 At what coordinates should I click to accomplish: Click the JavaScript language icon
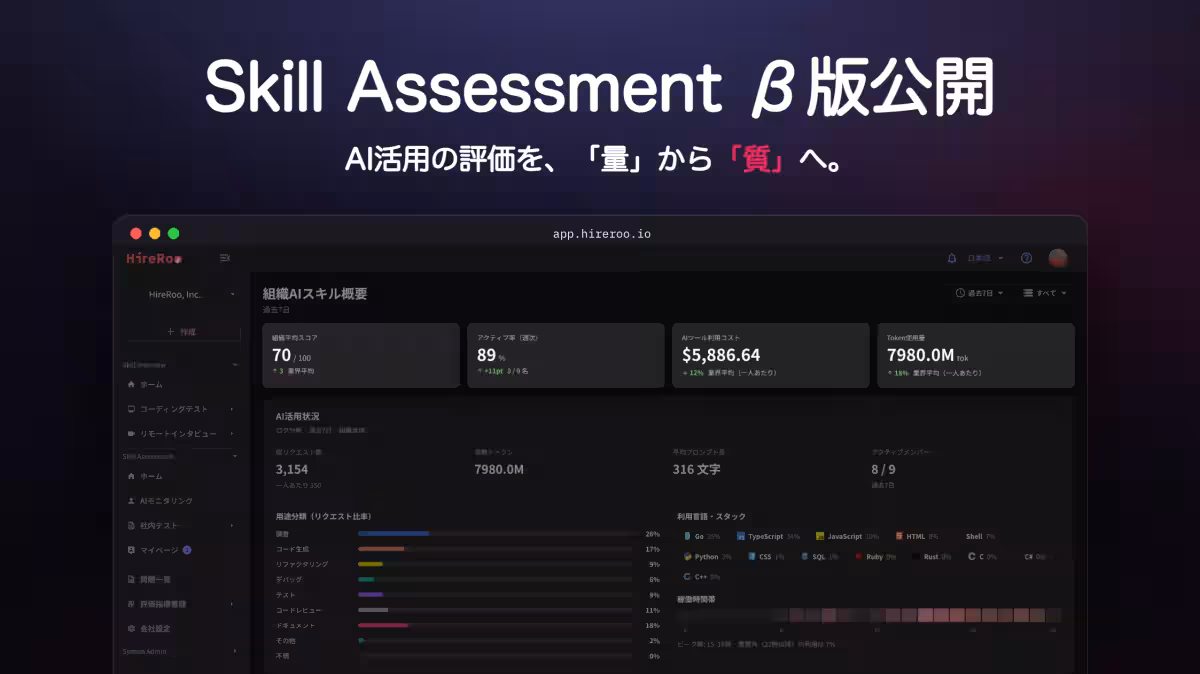pos(820,536)
